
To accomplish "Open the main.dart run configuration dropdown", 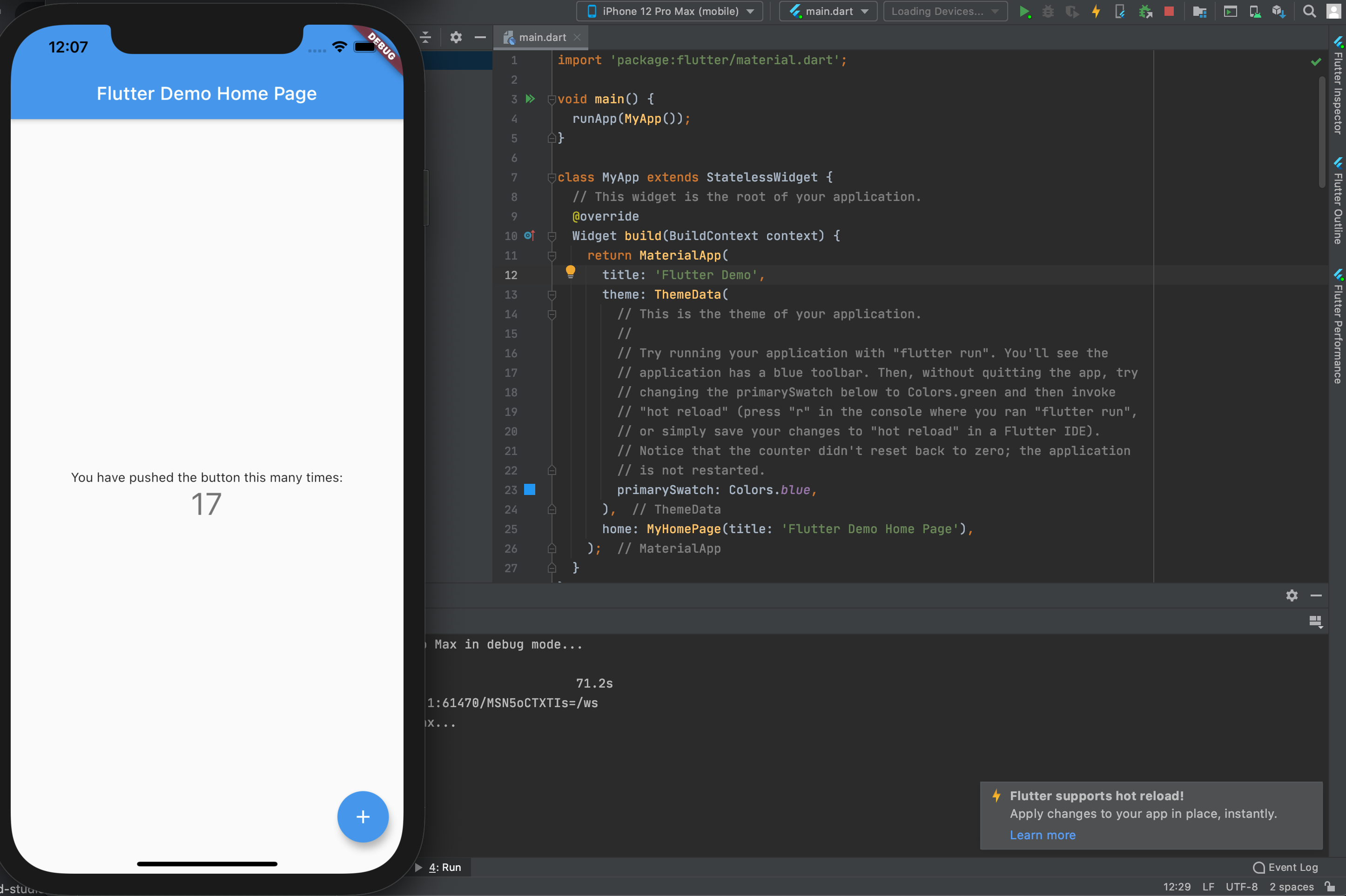I will [828, 12].
